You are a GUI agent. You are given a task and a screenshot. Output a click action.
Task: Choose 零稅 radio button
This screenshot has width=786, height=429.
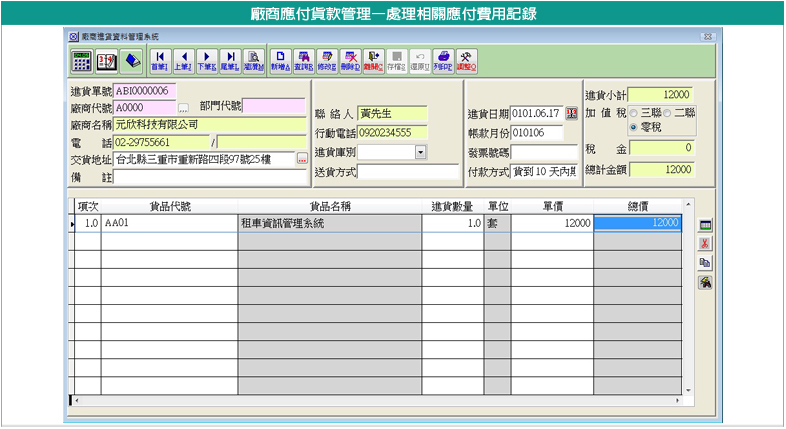(634, 128)
